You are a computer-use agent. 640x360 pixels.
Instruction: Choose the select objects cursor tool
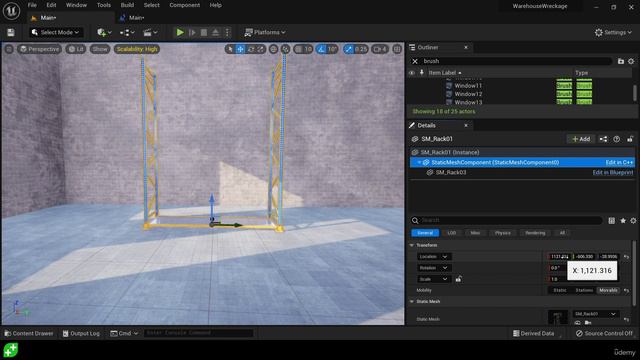pyautogui.click(x=230, y=49)
